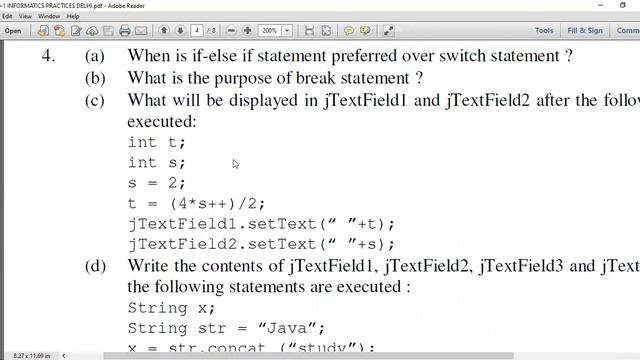Click the Save to cloud upload icon
Viewport: 640px width, 360px height.
coord(92,31)
